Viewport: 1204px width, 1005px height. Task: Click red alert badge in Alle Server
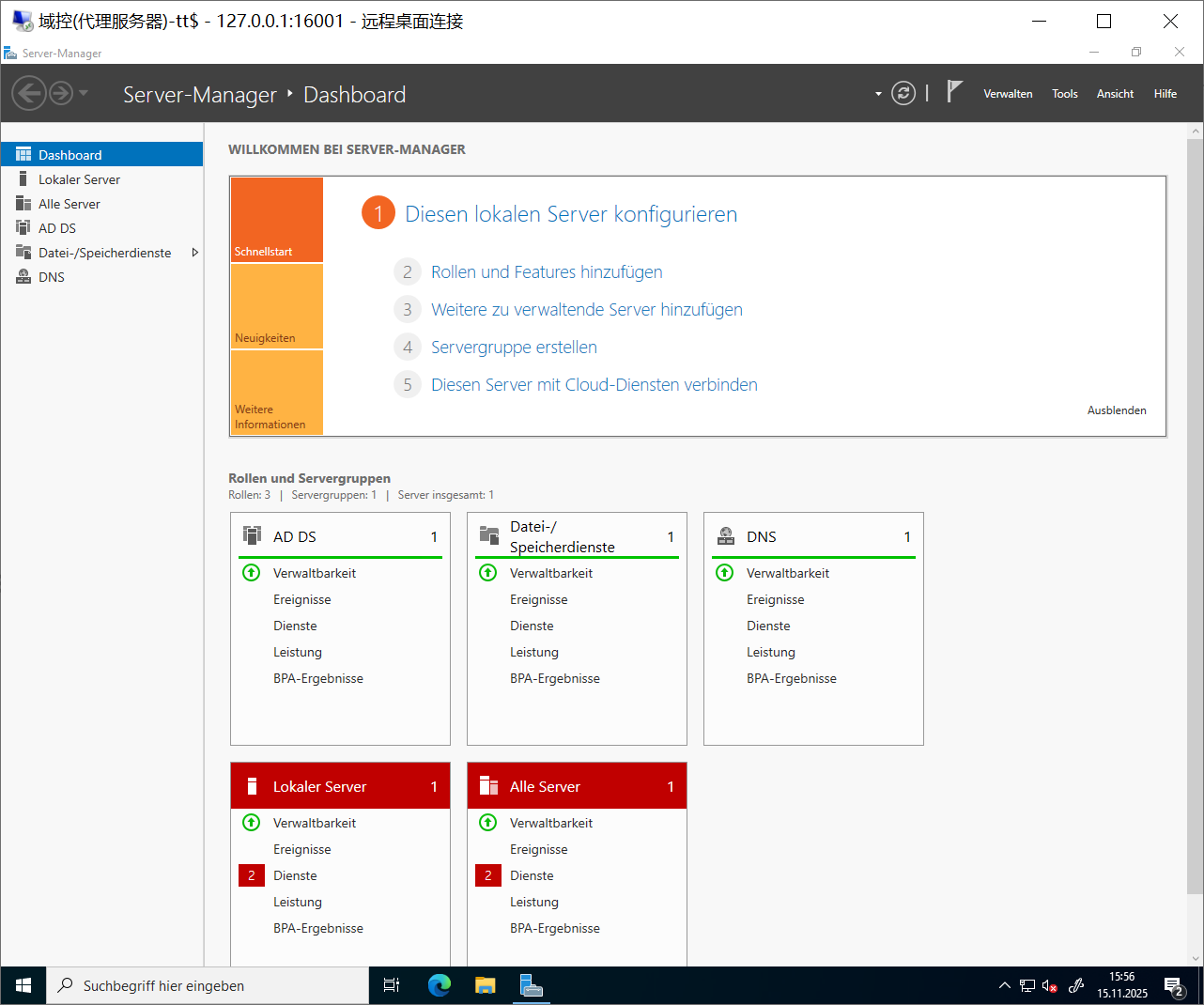[488, 875]
